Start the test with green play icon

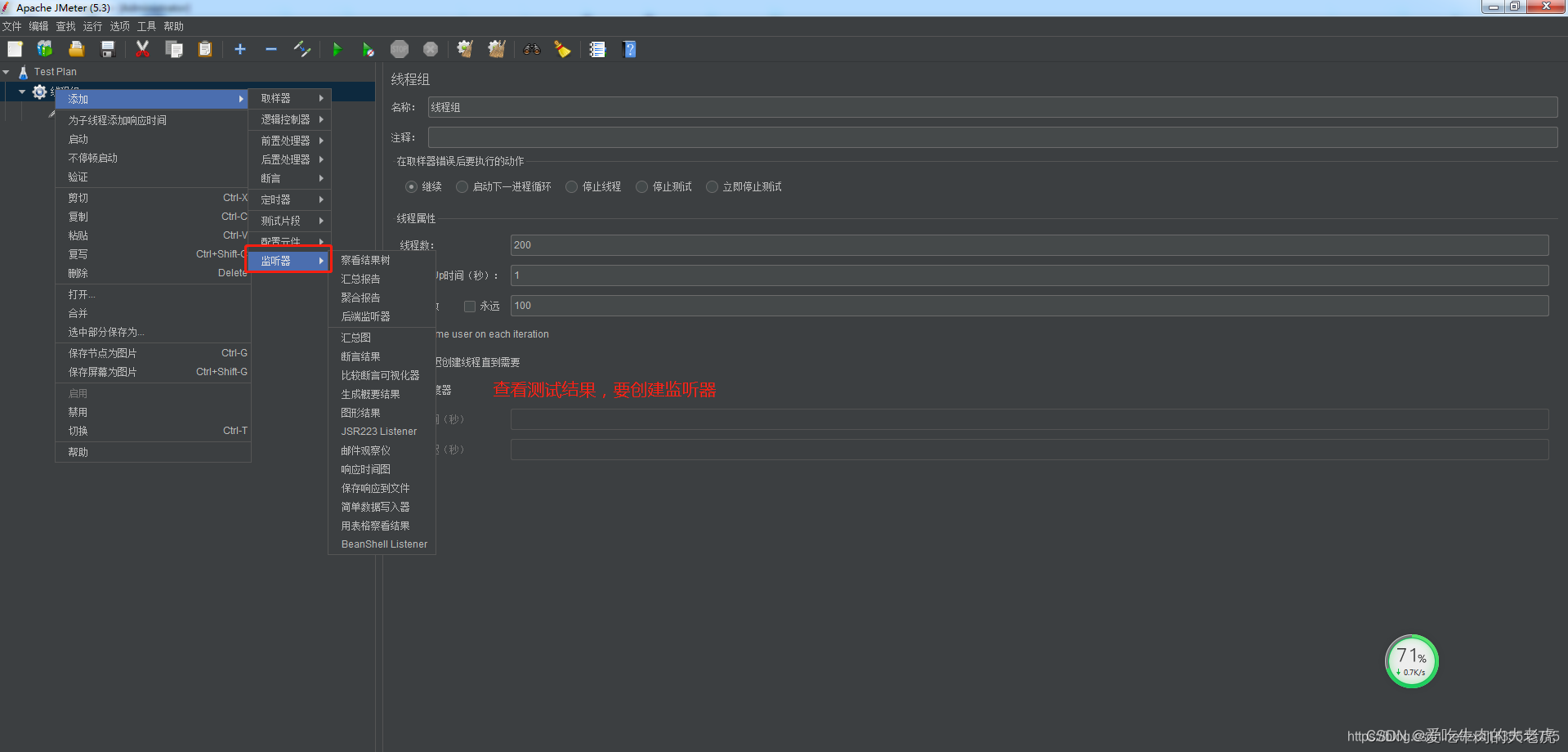pos(337,49)
